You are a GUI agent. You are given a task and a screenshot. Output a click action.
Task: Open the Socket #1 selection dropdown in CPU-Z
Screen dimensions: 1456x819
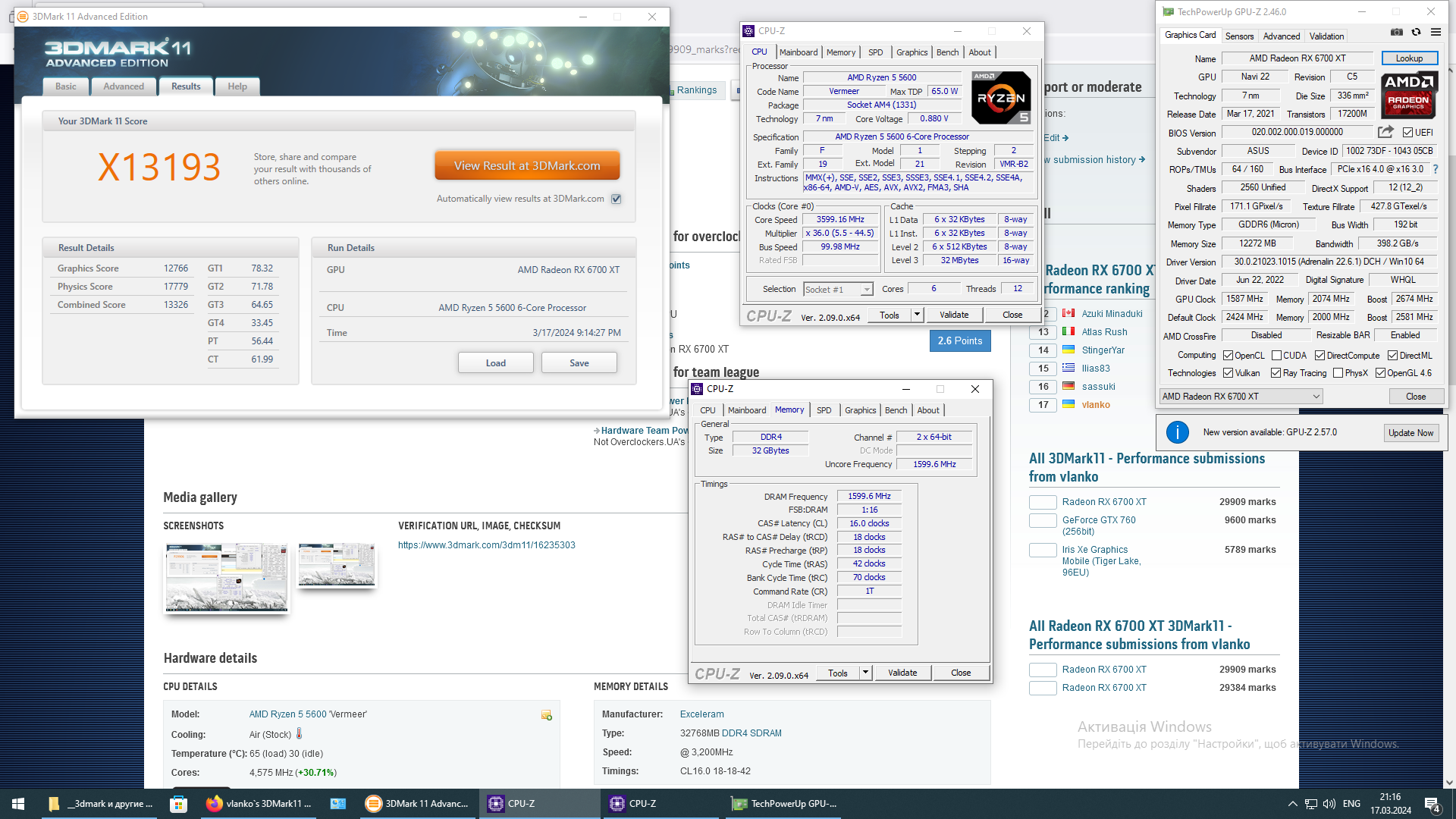coord(838,290)
